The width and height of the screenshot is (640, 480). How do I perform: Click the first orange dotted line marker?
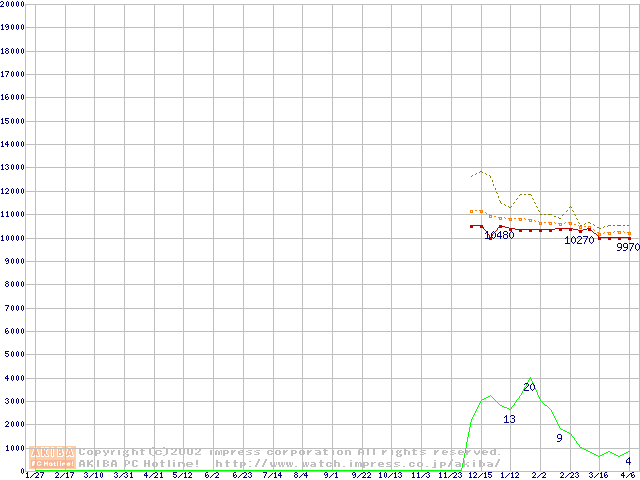tap(472, 211)
